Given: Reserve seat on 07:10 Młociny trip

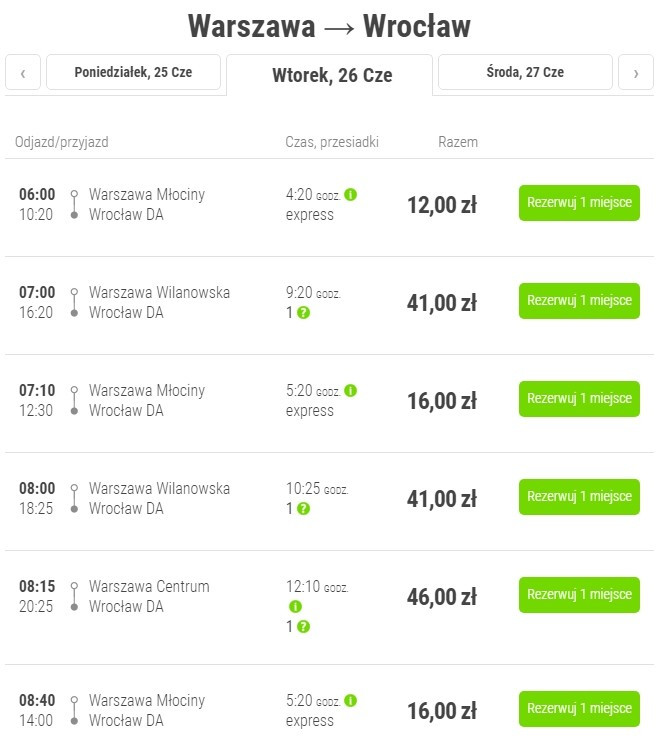Looking at the screenshot, I should [579, 399].
